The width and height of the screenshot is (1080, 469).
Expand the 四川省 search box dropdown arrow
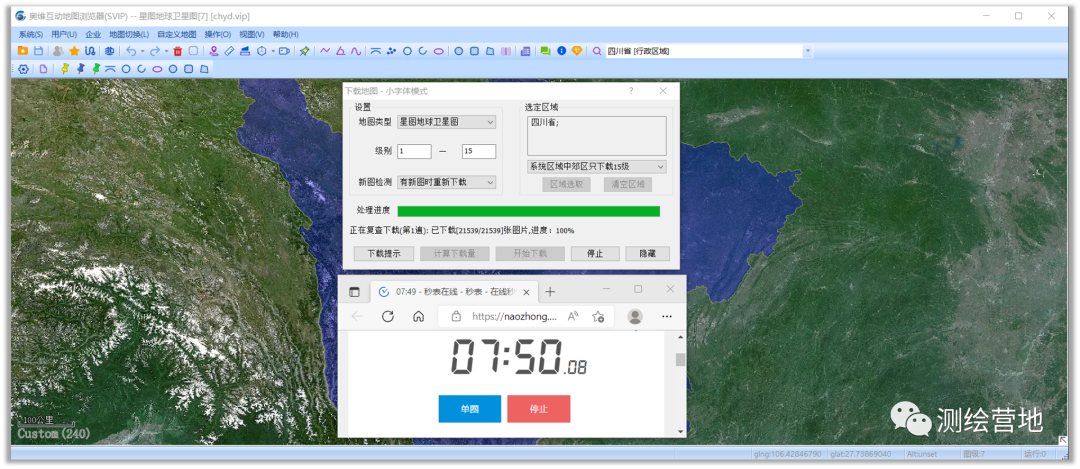807,51
